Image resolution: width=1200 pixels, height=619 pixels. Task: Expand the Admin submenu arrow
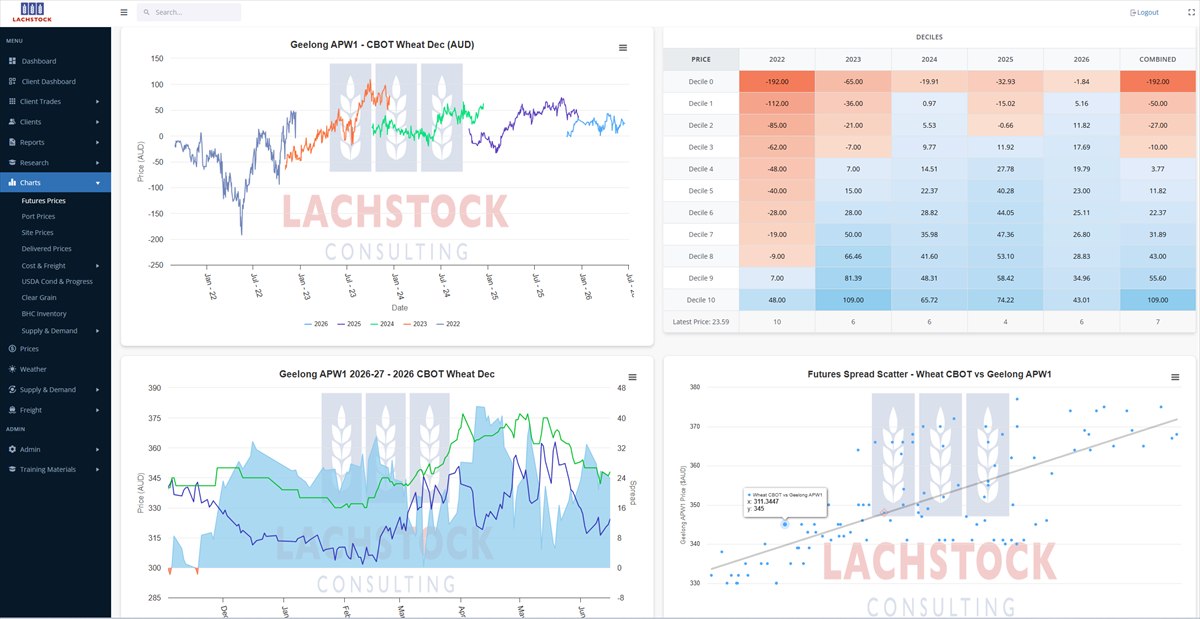tap(98, 449)
